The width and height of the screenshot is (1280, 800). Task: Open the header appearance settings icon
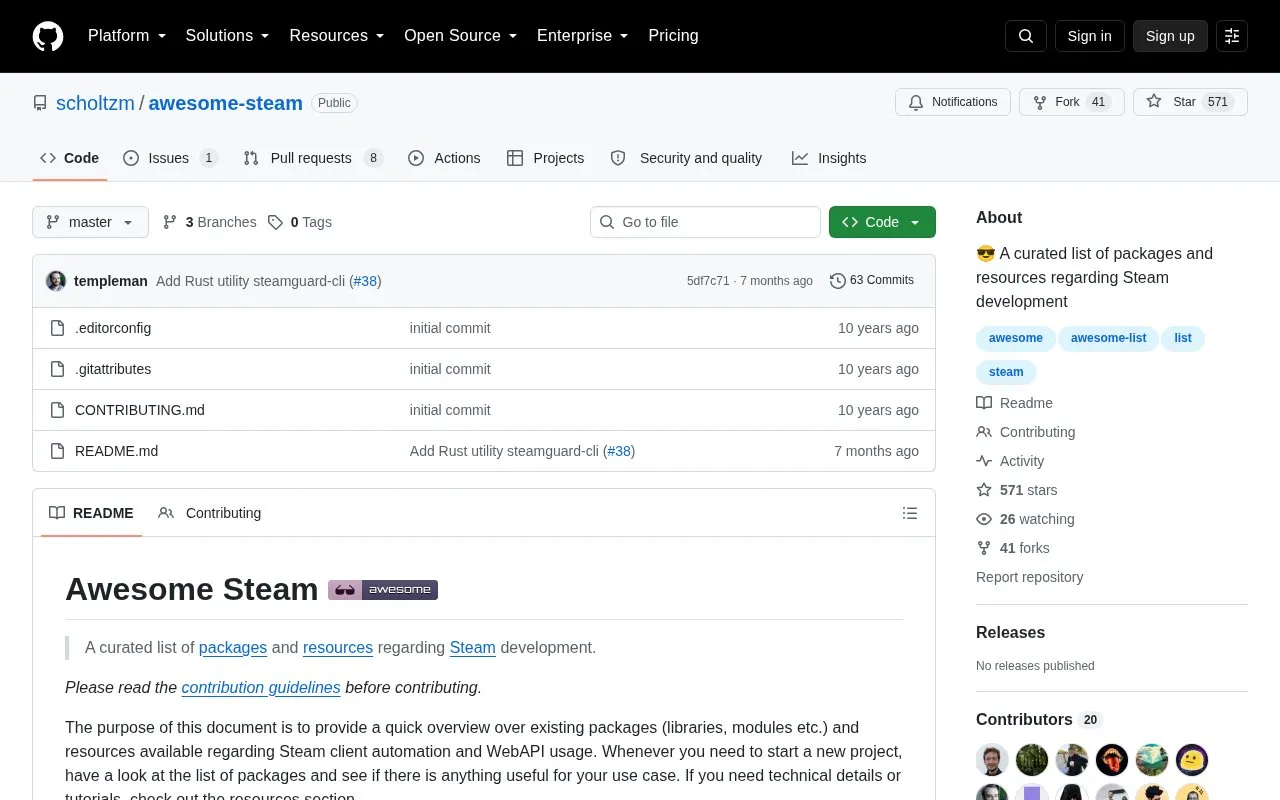point(1232,36)
